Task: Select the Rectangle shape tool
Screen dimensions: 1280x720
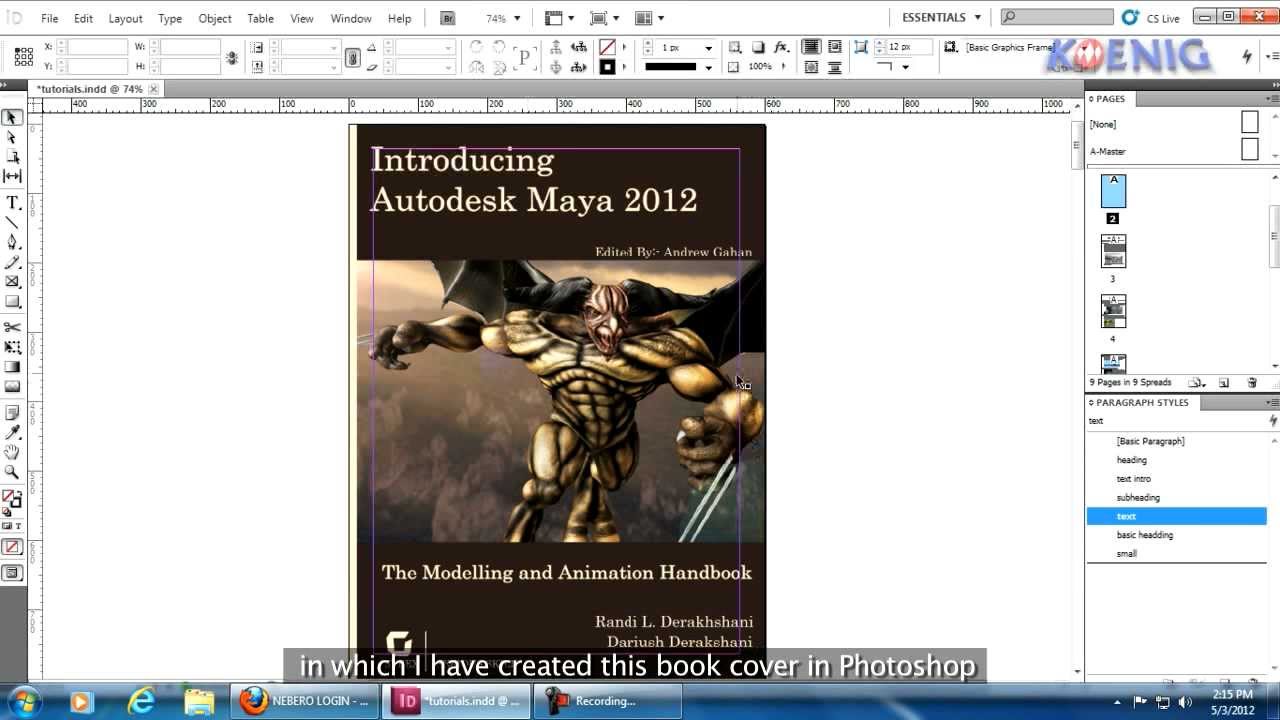Action: (12, 301)
